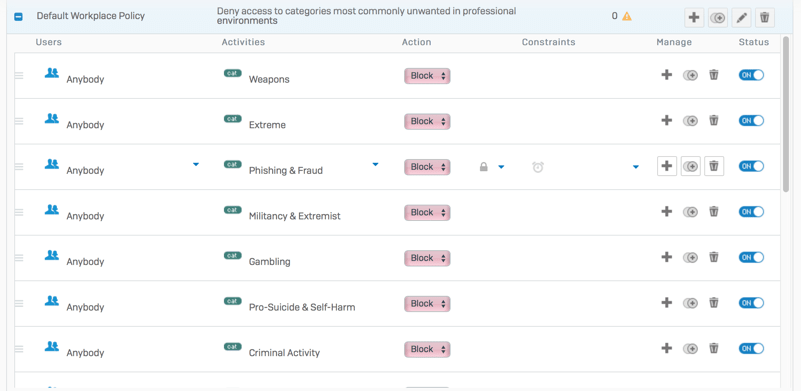The width and height of the screenshot is (801, 391).
Task: Add a rule below the Gambling row
Action: point(667,257)
